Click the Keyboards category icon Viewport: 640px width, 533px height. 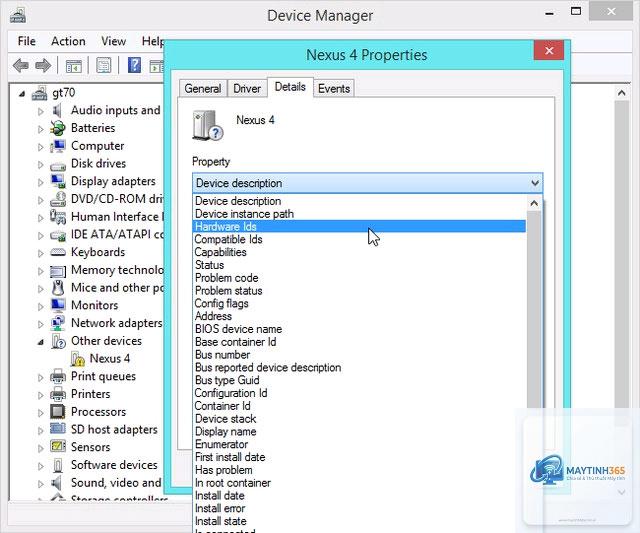click(x=58, y=252)
